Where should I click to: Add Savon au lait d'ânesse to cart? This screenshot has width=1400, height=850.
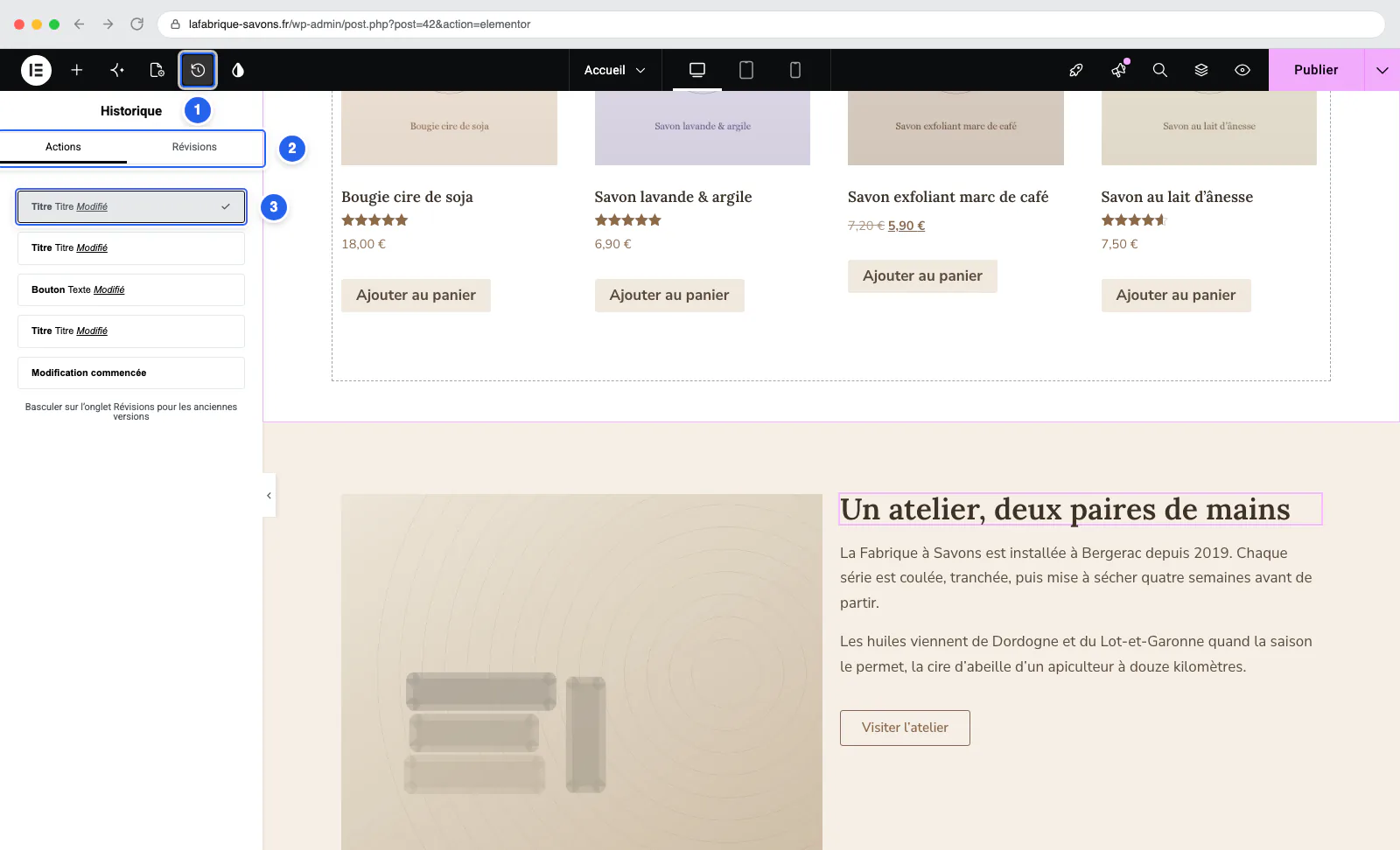click(1176, 296)
